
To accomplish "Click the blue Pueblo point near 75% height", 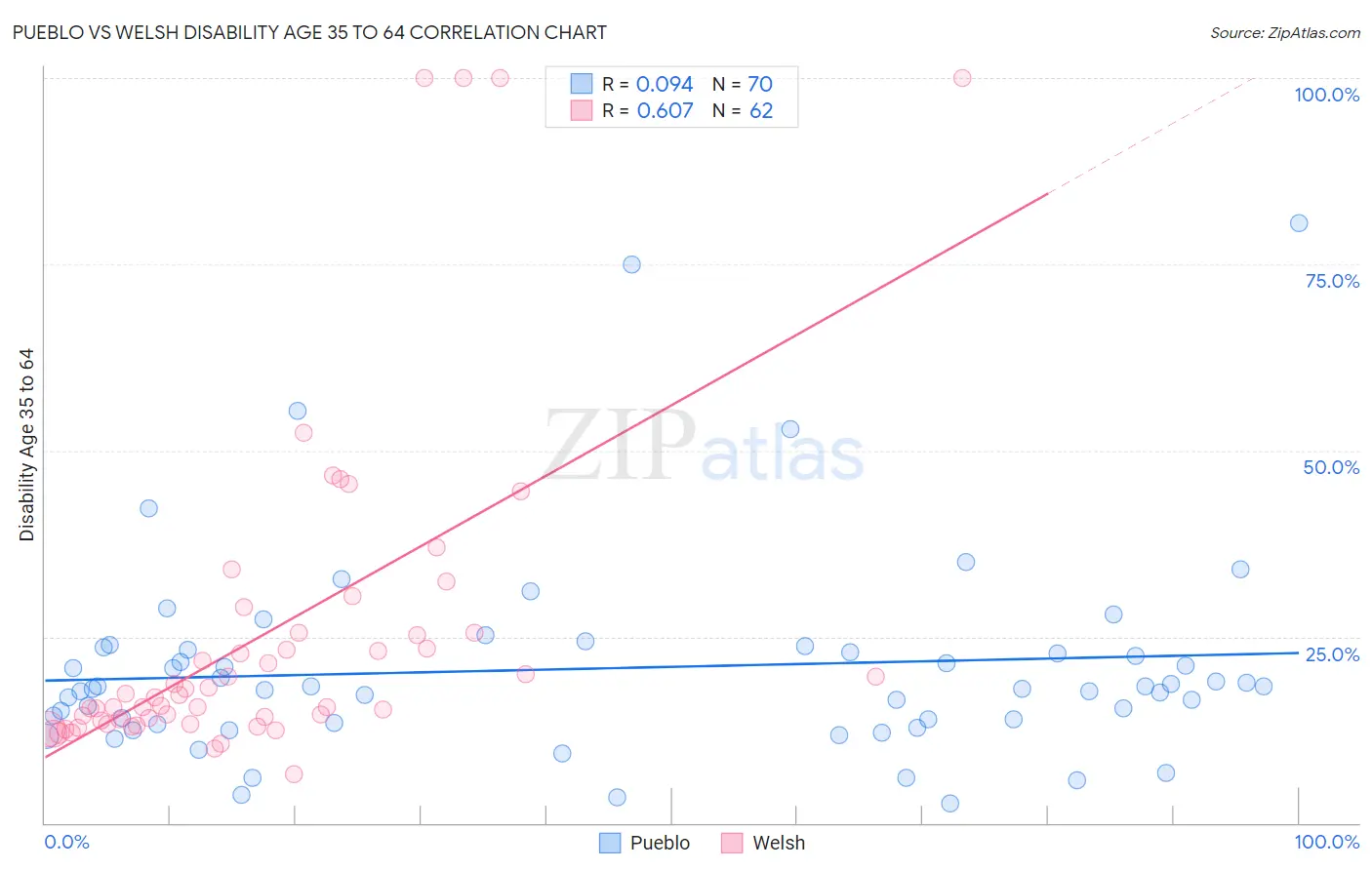I will (631, 264).
